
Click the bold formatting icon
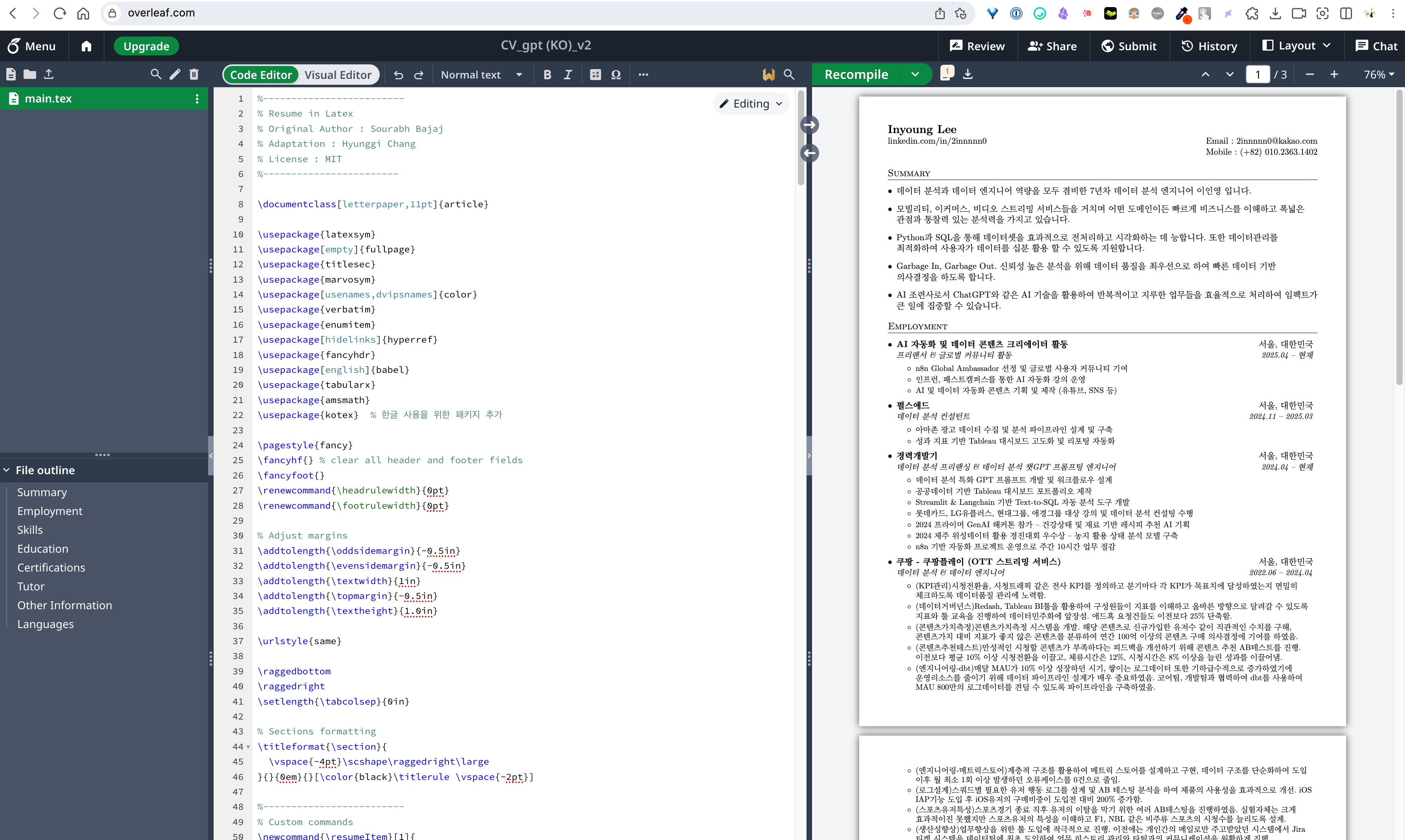pos(547,75)
